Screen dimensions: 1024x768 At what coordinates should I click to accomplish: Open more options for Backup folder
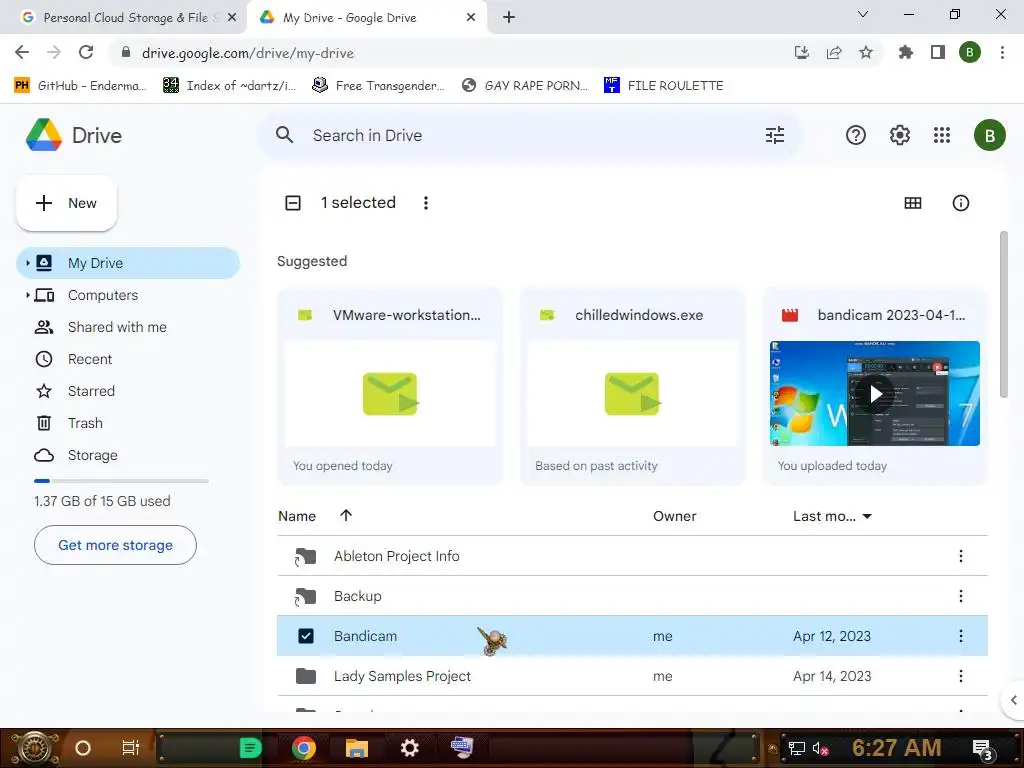[960, 596]
